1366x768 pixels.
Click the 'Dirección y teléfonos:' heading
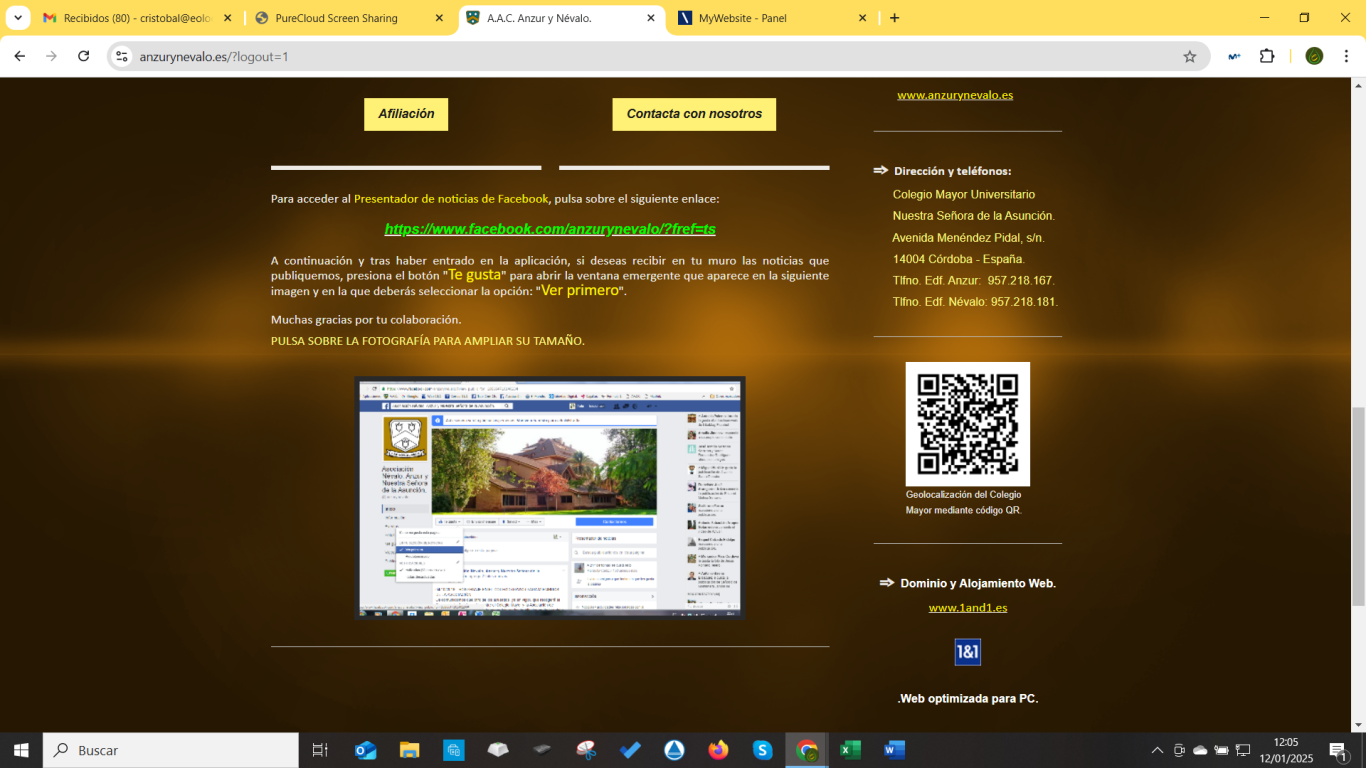coord(952,171)
